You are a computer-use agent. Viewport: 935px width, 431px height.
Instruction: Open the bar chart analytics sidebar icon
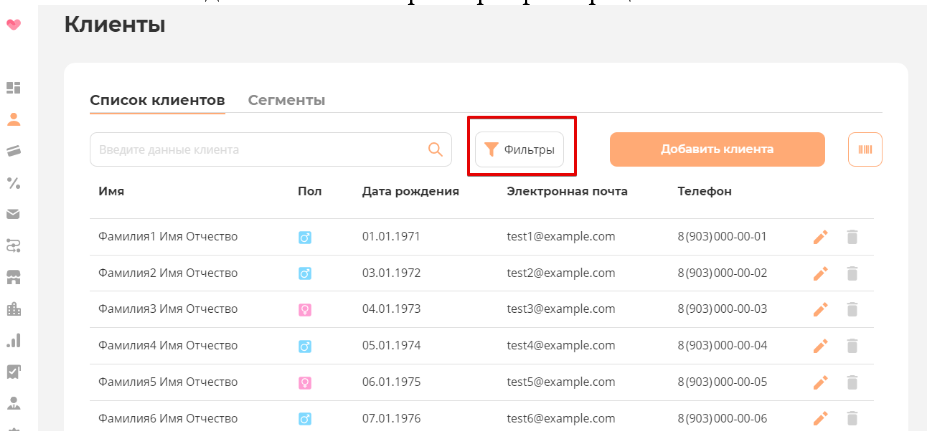pos(14,340)
